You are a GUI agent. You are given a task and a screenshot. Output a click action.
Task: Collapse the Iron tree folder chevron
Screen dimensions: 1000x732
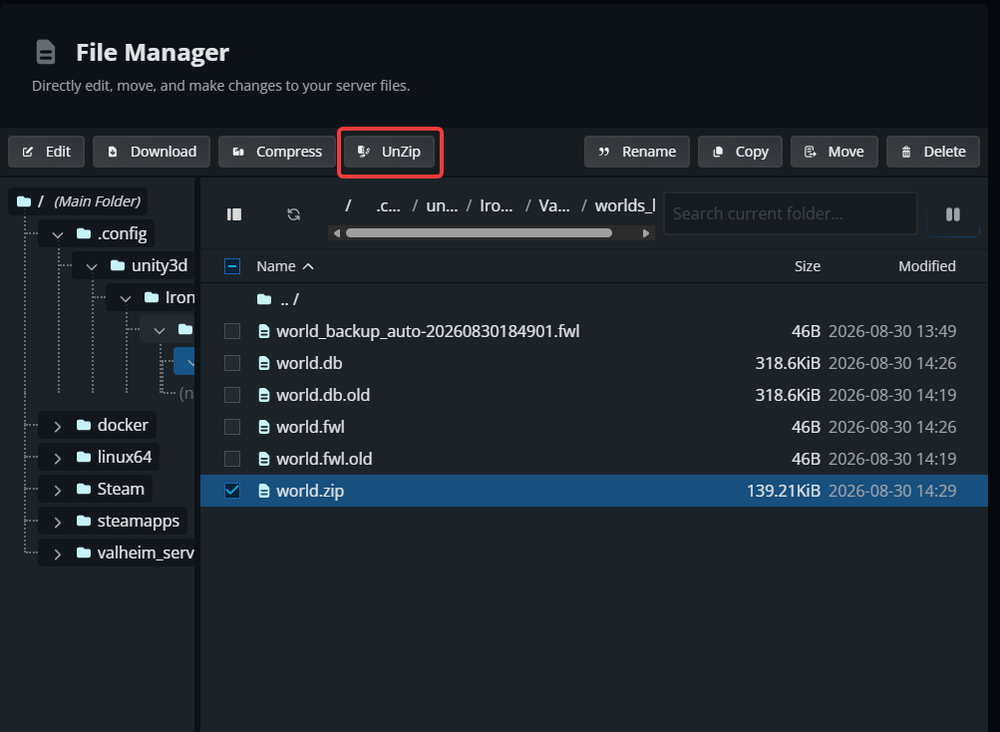point(125,299)
